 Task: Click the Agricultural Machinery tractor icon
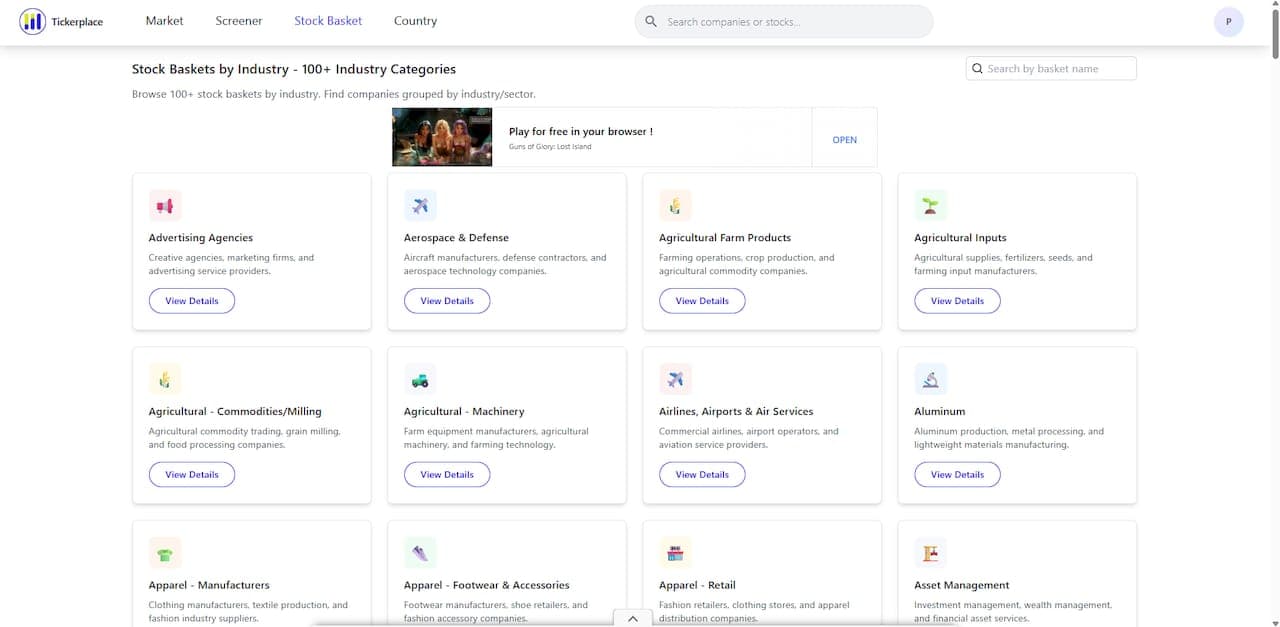coord(420,380)
